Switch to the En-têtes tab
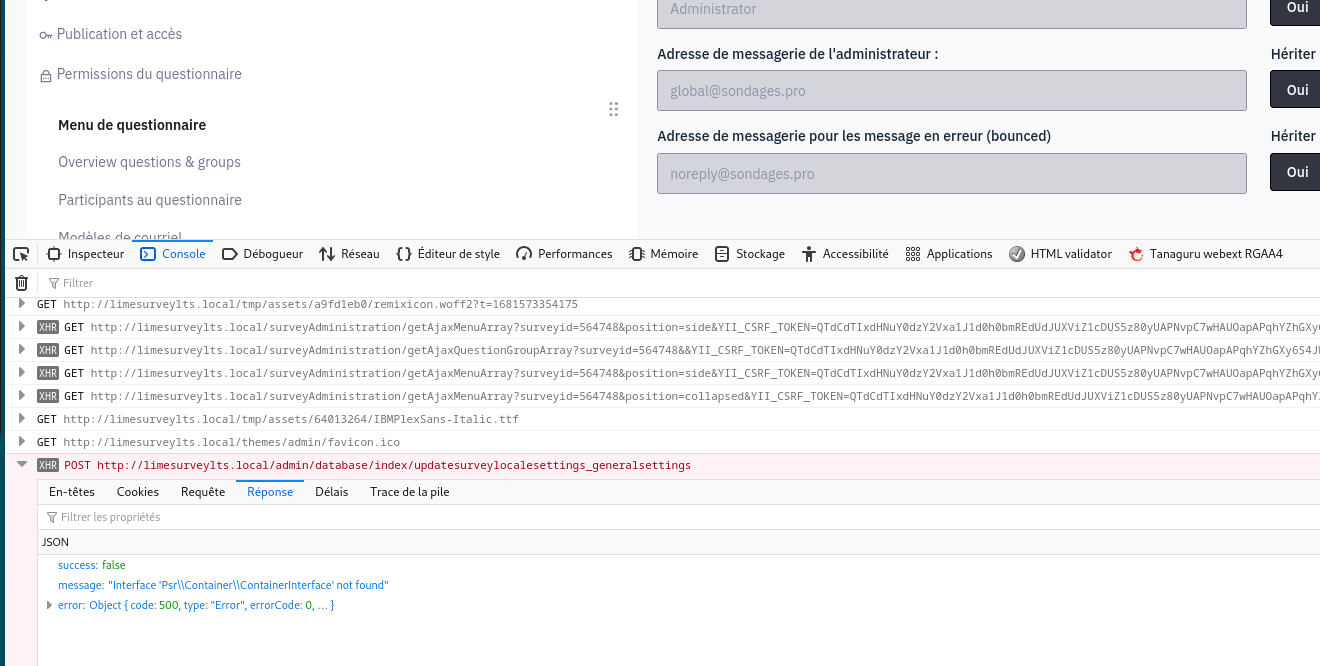The height and width of the screenshot is (666, 1320). (x=72, y=491)
